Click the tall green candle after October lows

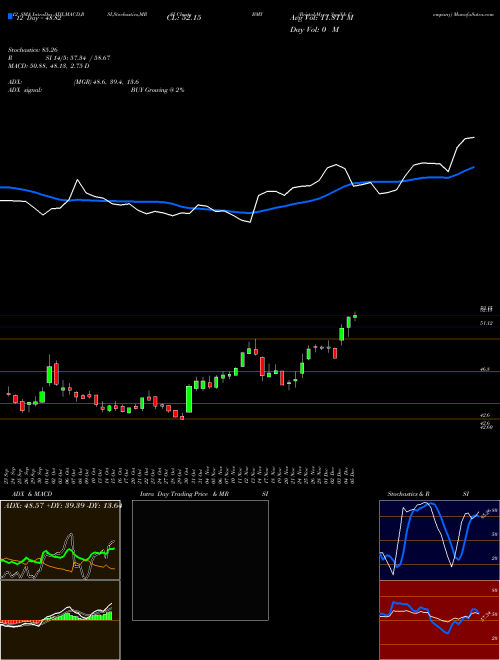pos(189,399)
